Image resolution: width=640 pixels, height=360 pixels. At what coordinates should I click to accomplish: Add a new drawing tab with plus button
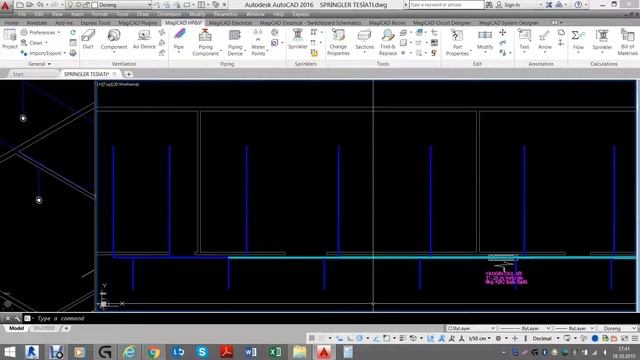pyautogui.click(x=129, y=74)
